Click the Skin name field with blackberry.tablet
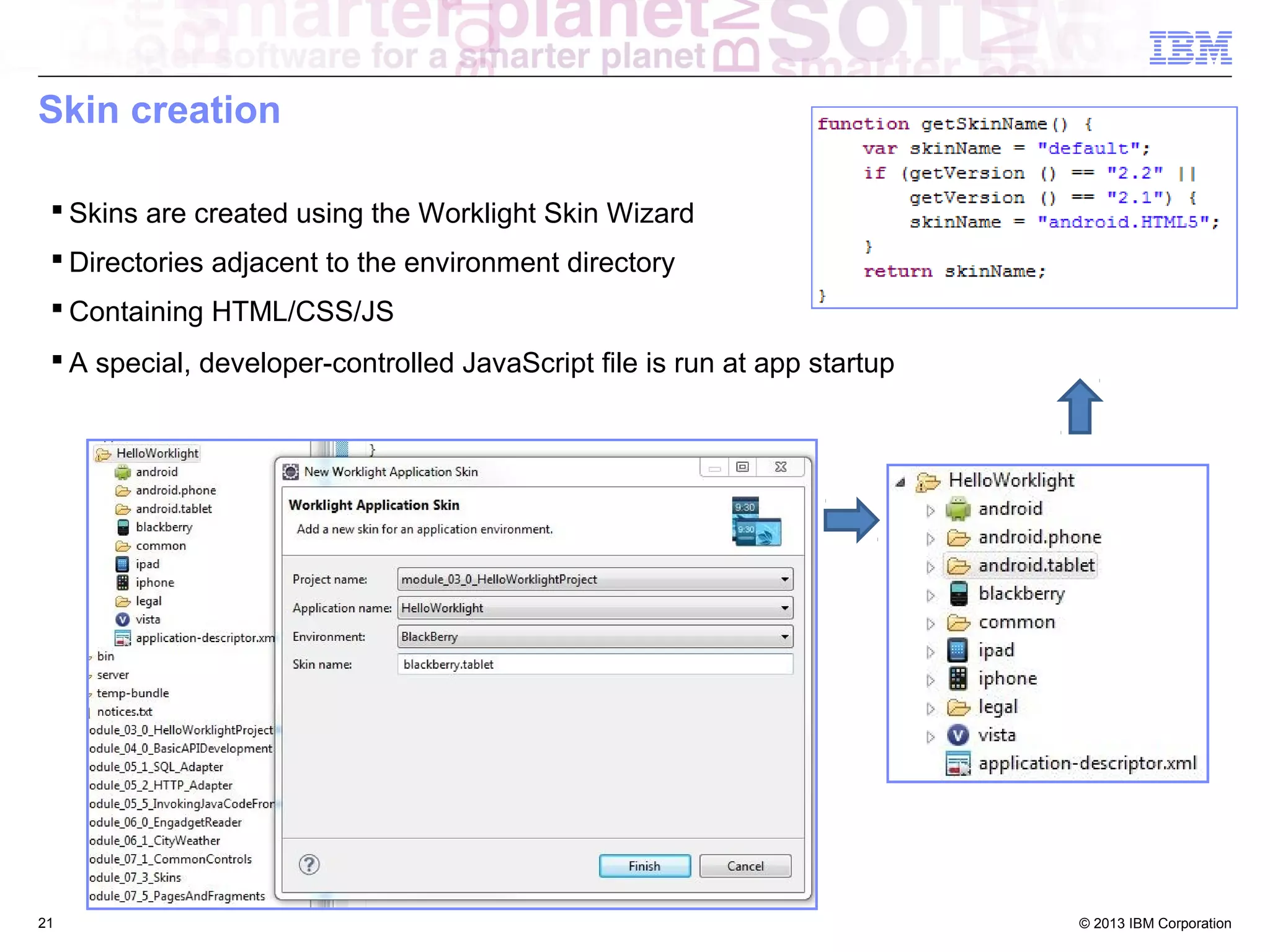 click(x=595, y=664)
